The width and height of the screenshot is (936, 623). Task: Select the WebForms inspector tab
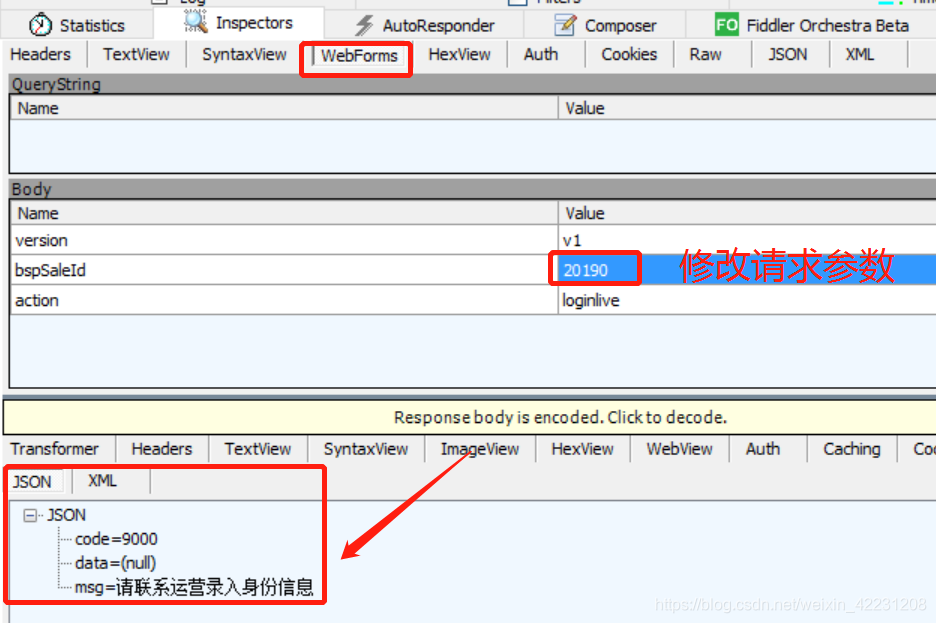pyautogui.click(x=359, y=56)
